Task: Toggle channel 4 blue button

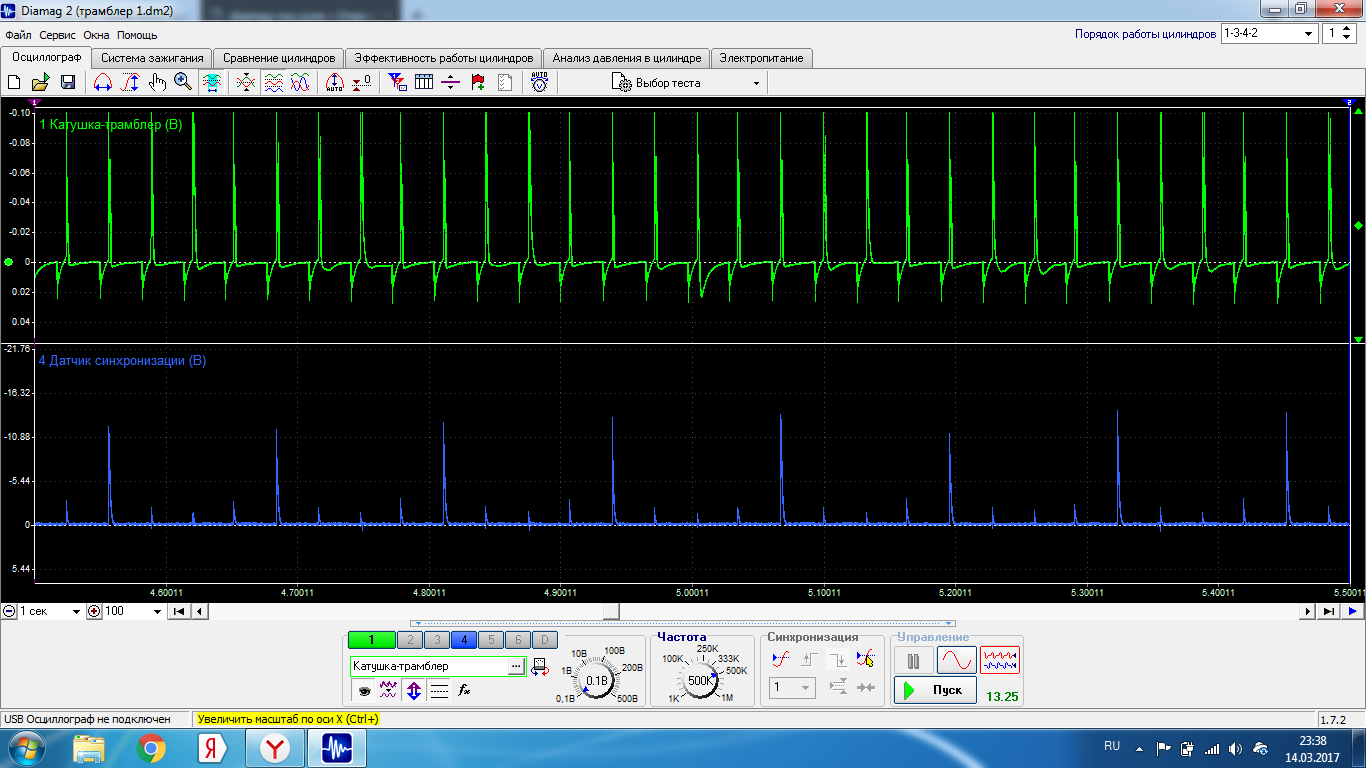Action: pyautogui.click(x=464, y=640)
